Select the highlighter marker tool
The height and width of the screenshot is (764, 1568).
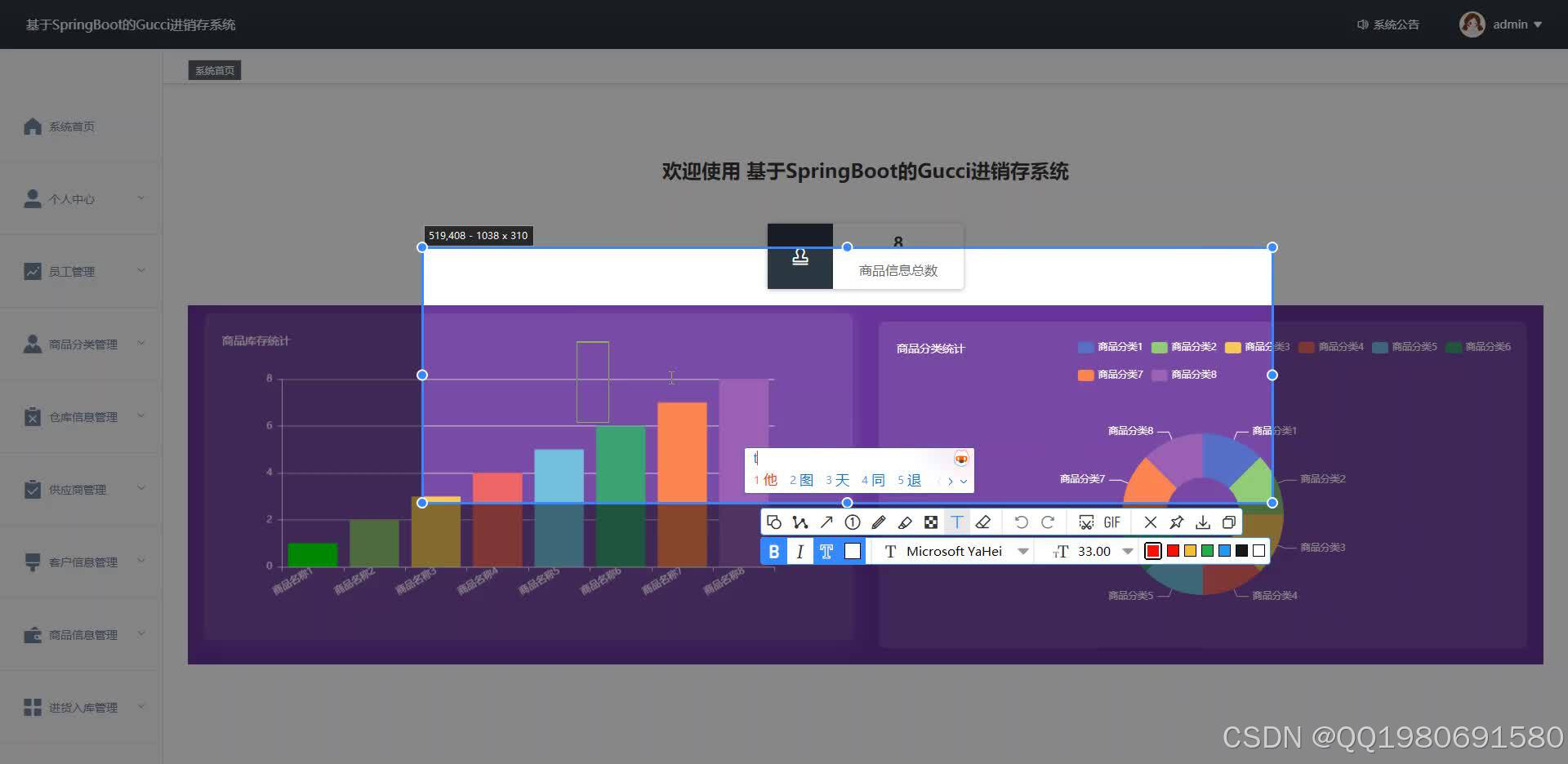[905, 522]
